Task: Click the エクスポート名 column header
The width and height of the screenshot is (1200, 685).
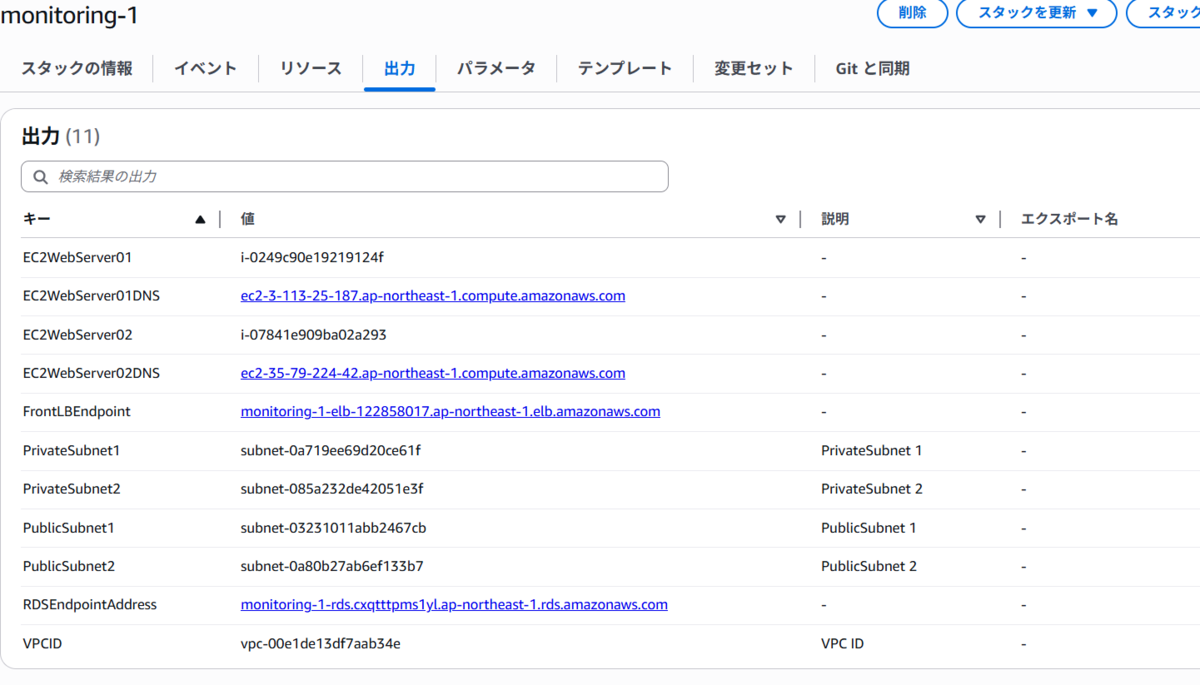Action: [x=1069, y=219]
